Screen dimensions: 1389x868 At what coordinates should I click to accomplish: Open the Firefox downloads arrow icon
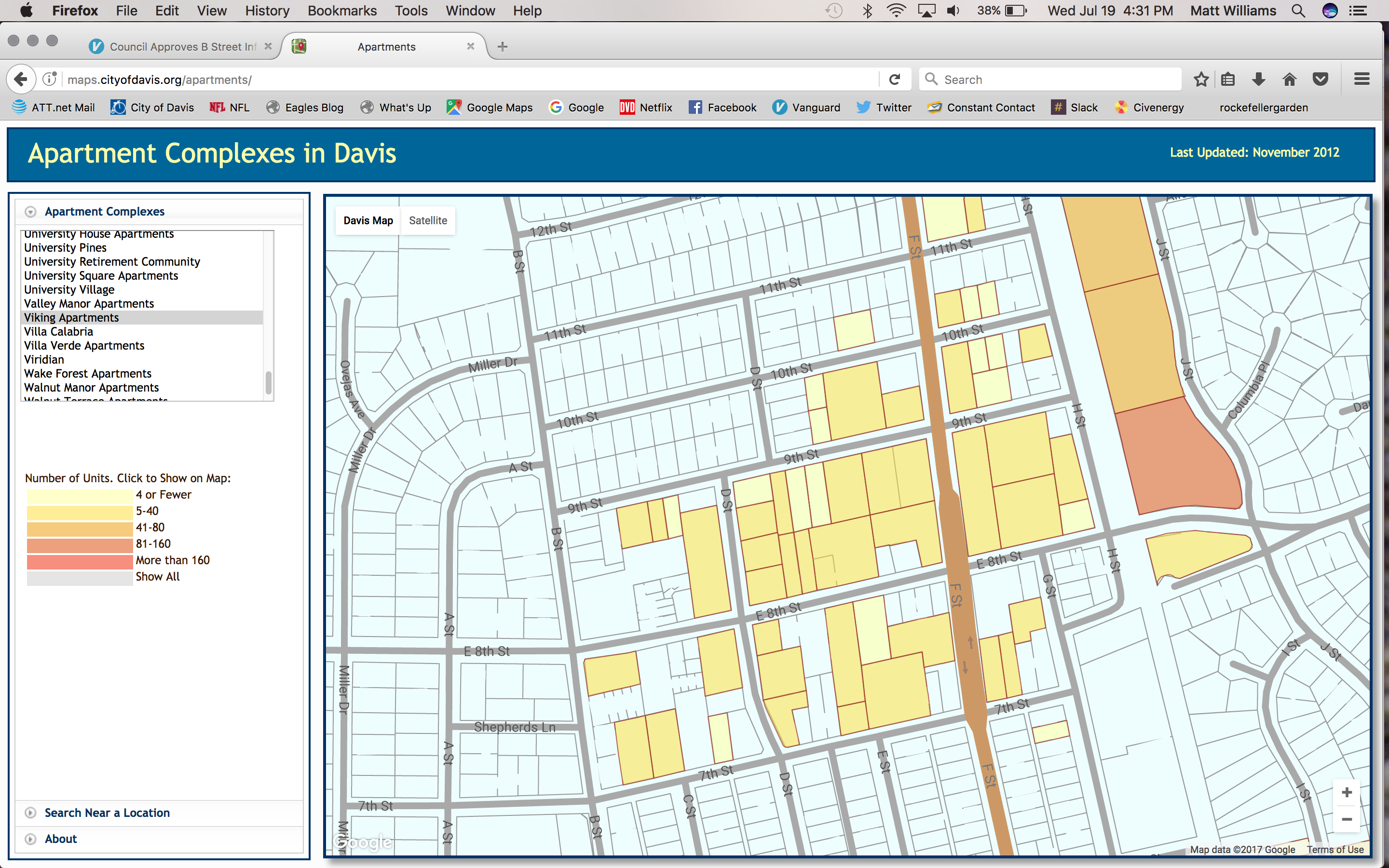[x=1258, y=79]
